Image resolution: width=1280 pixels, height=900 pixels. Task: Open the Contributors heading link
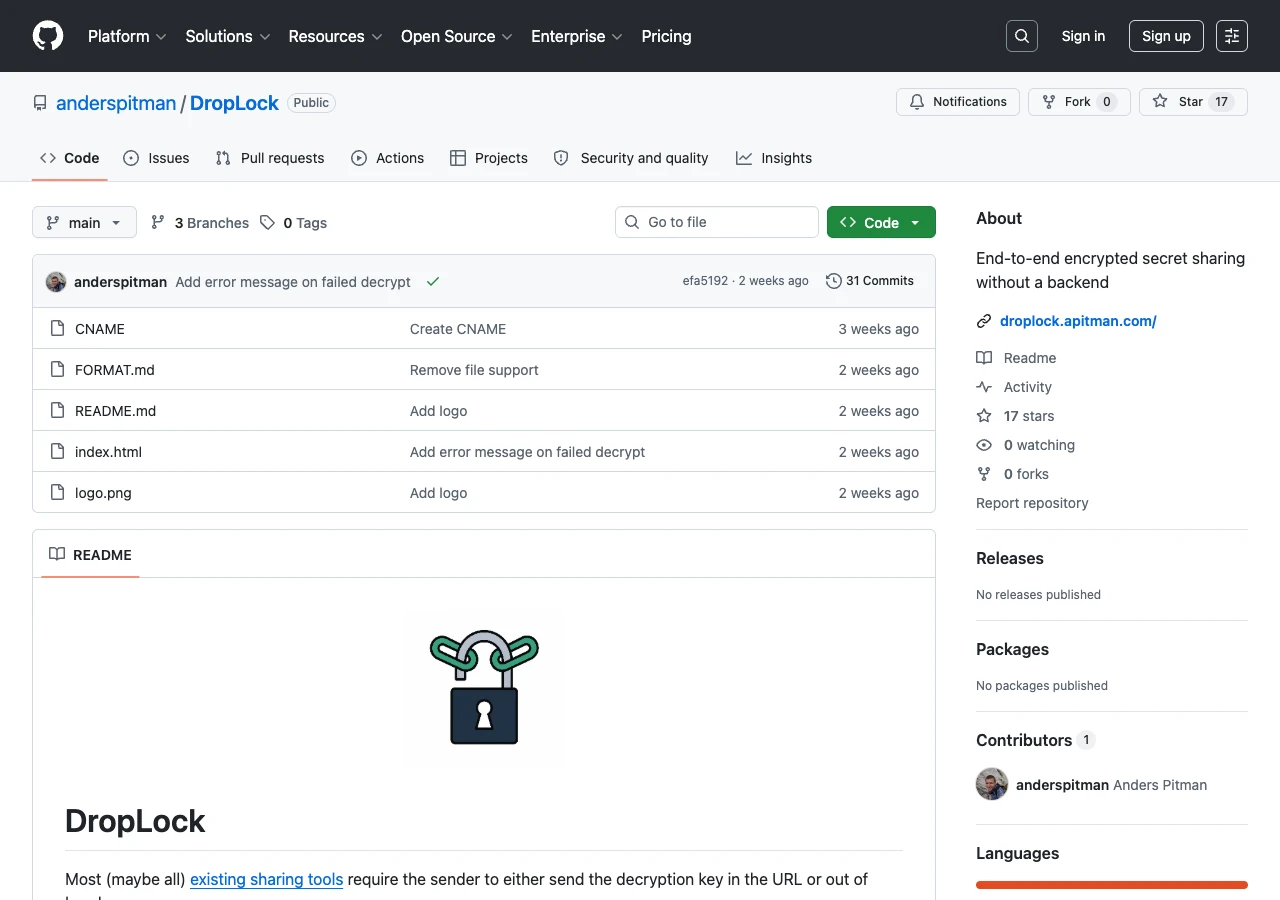tap(1035, 740)
